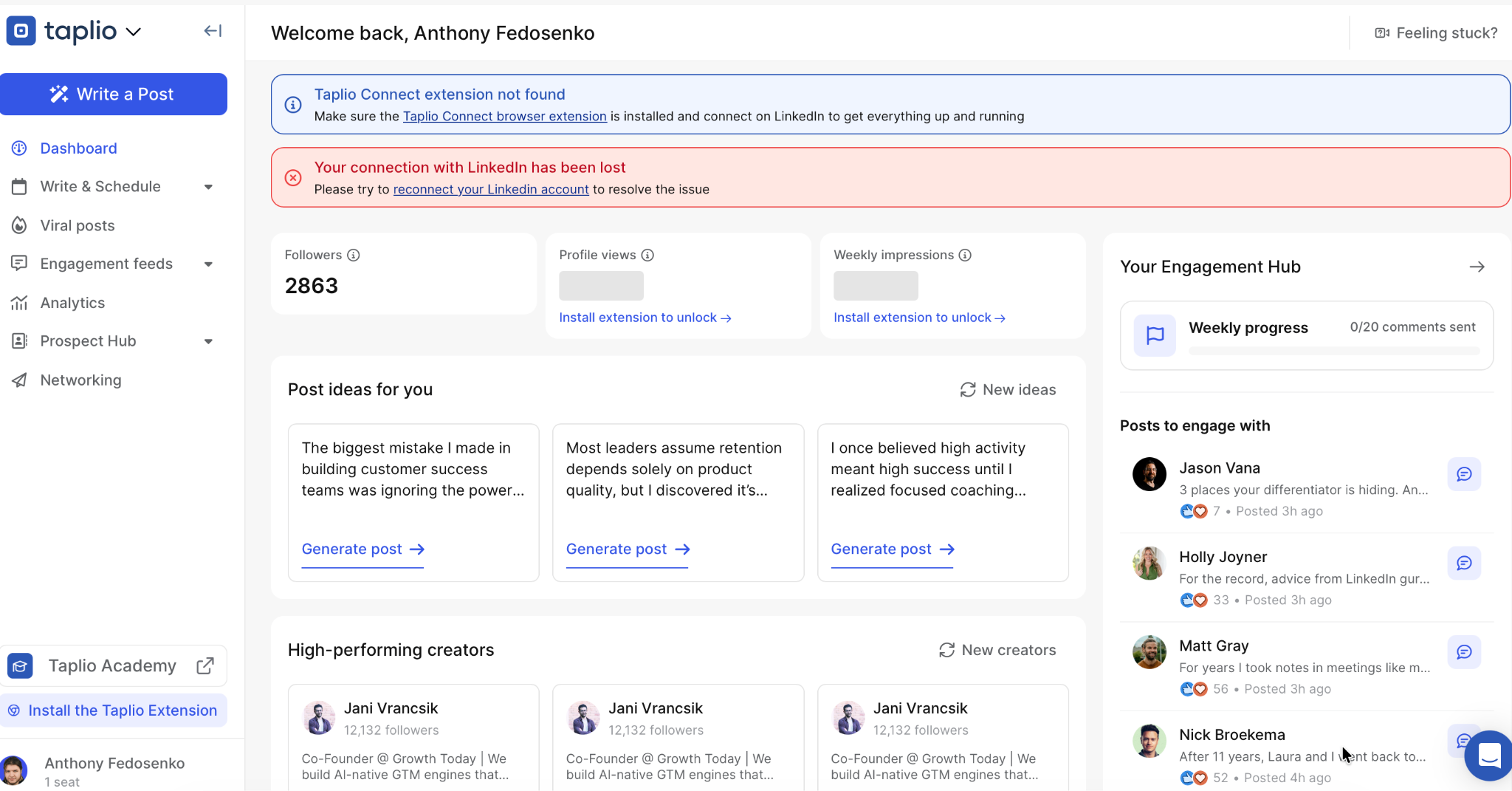Click the info icon next to Profile views
Image resolution: width=1512 pixels, height=791 pixels.
coord(647,255)
